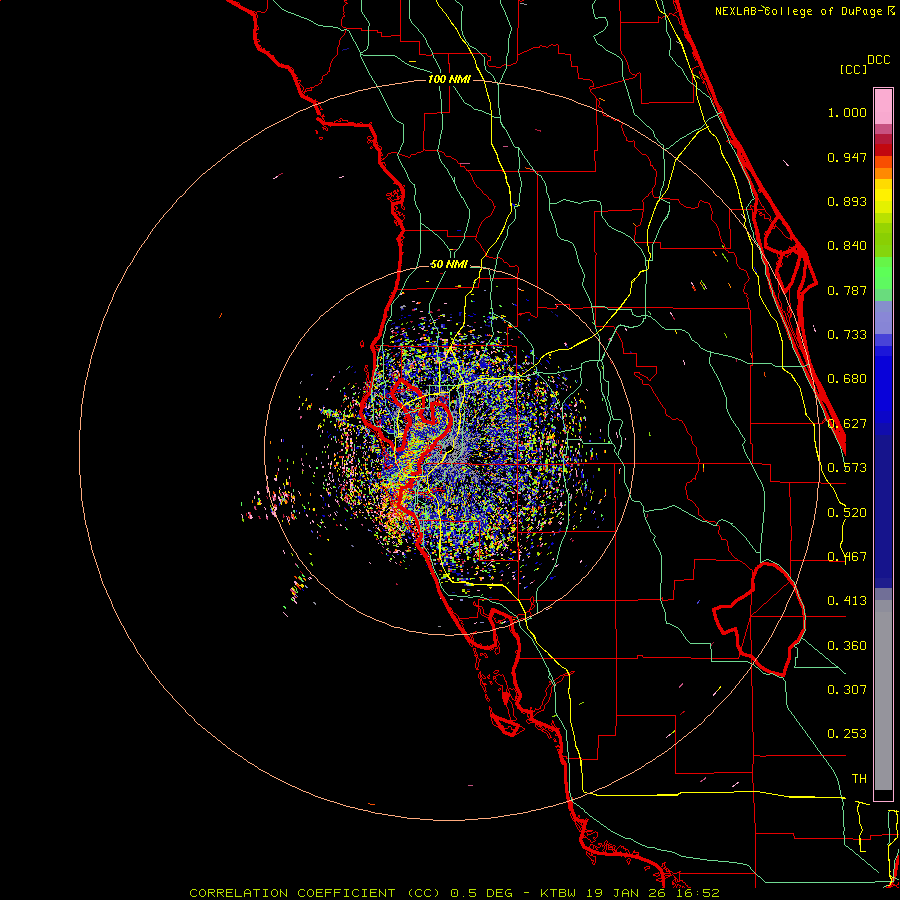Click the 1.000 value on the color scale

[x=847, y=113]
